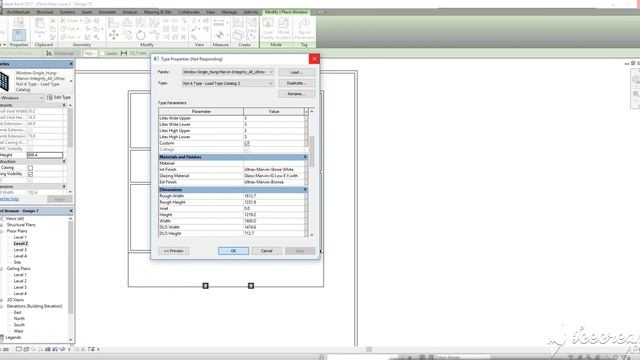Select the Rotate tool in Modify panel
The image size is (640, 360).
140,36
